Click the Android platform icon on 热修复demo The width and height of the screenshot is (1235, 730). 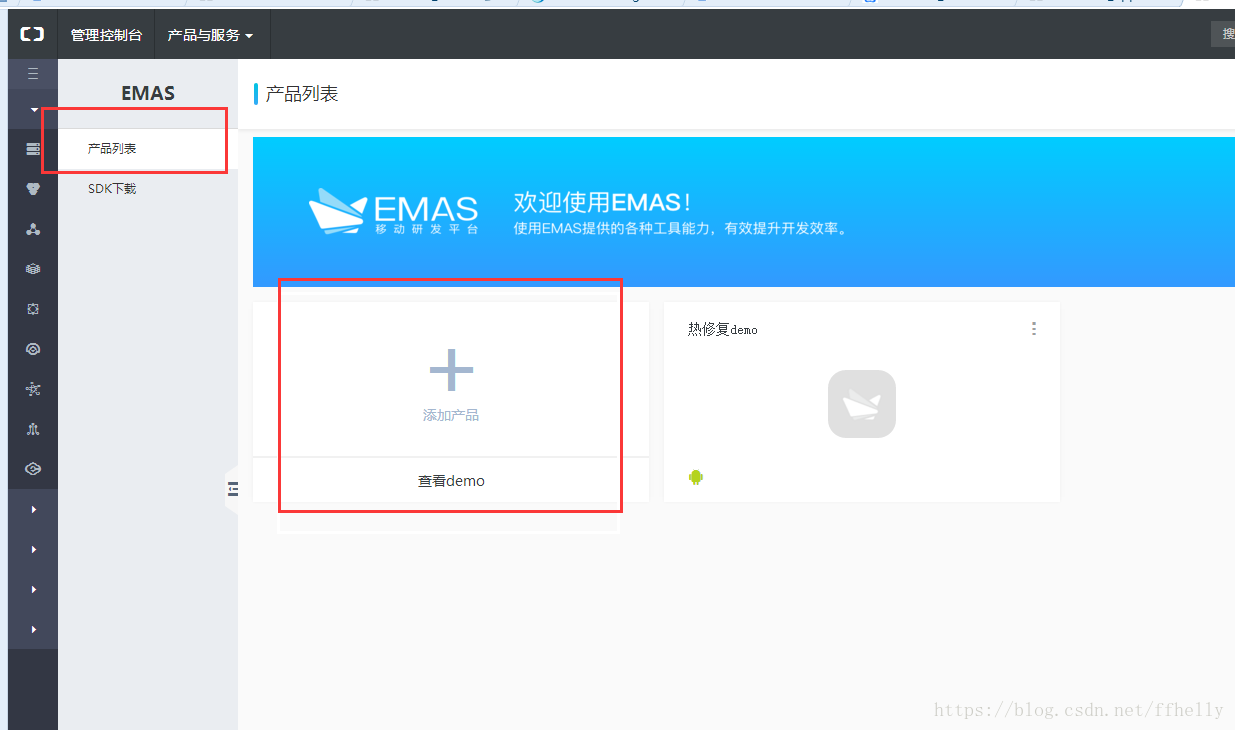tap(696, 477)
